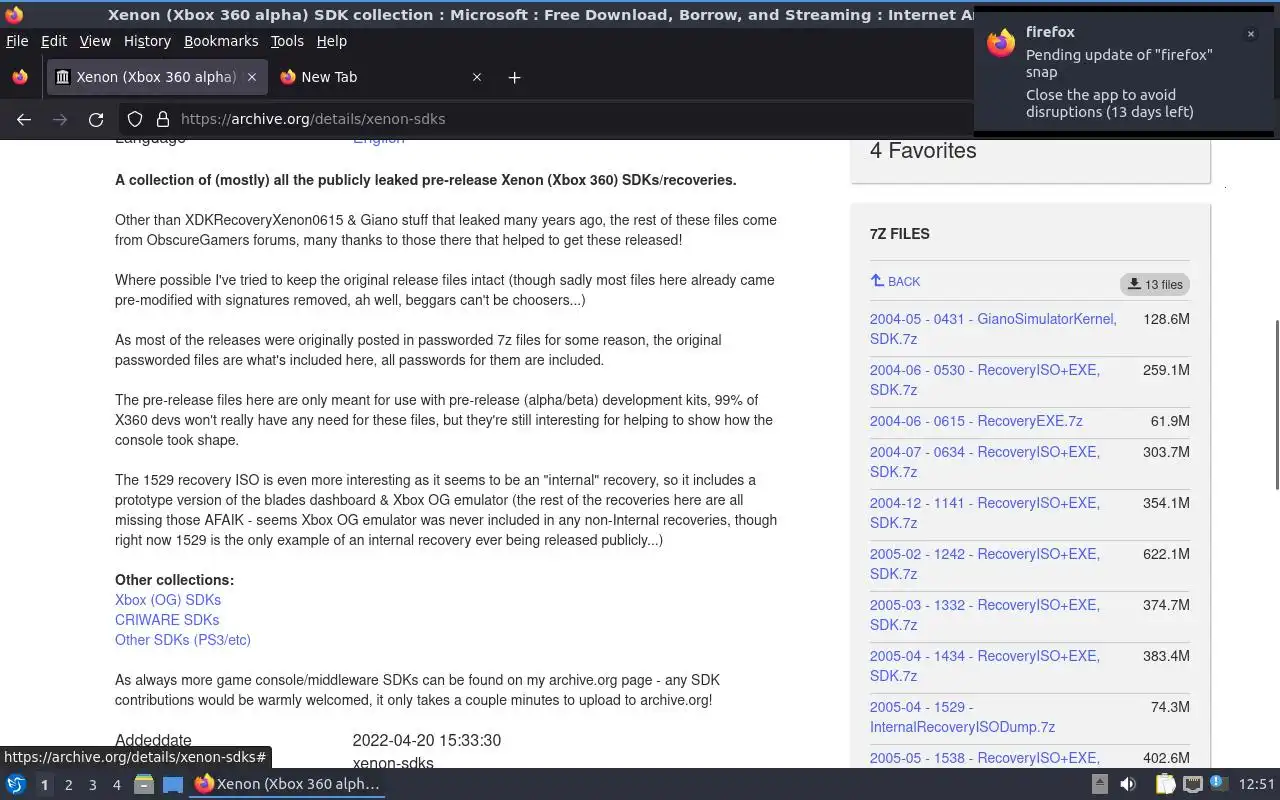
Task: Click the 7Z FILES heading
Action: point(900,234)
